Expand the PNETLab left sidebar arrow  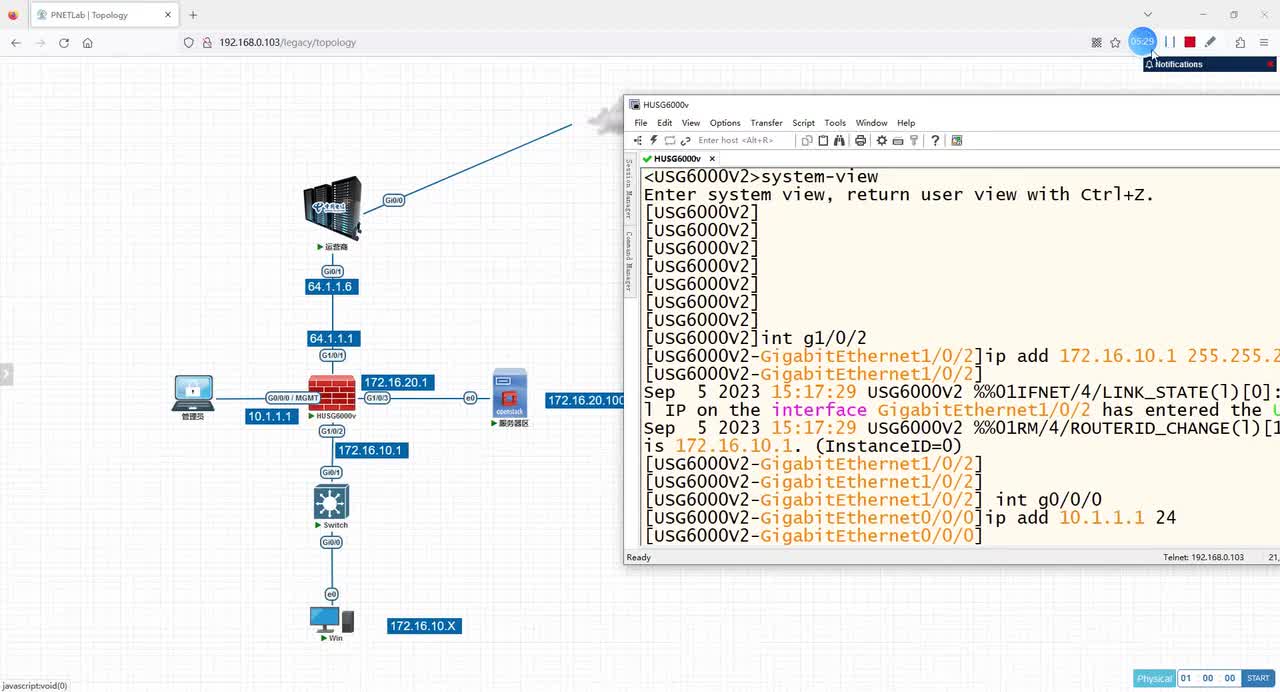click(5, 374)
